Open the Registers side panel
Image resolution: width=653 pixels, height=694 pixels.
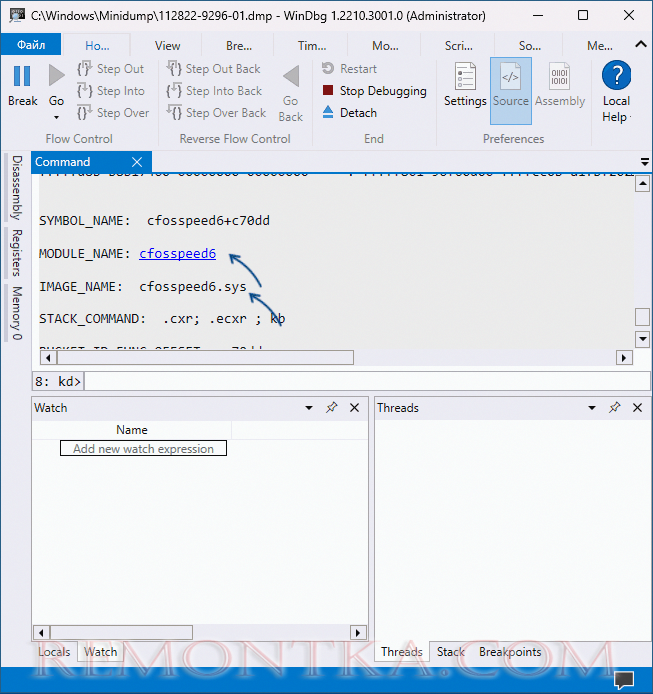click(17, 252)
